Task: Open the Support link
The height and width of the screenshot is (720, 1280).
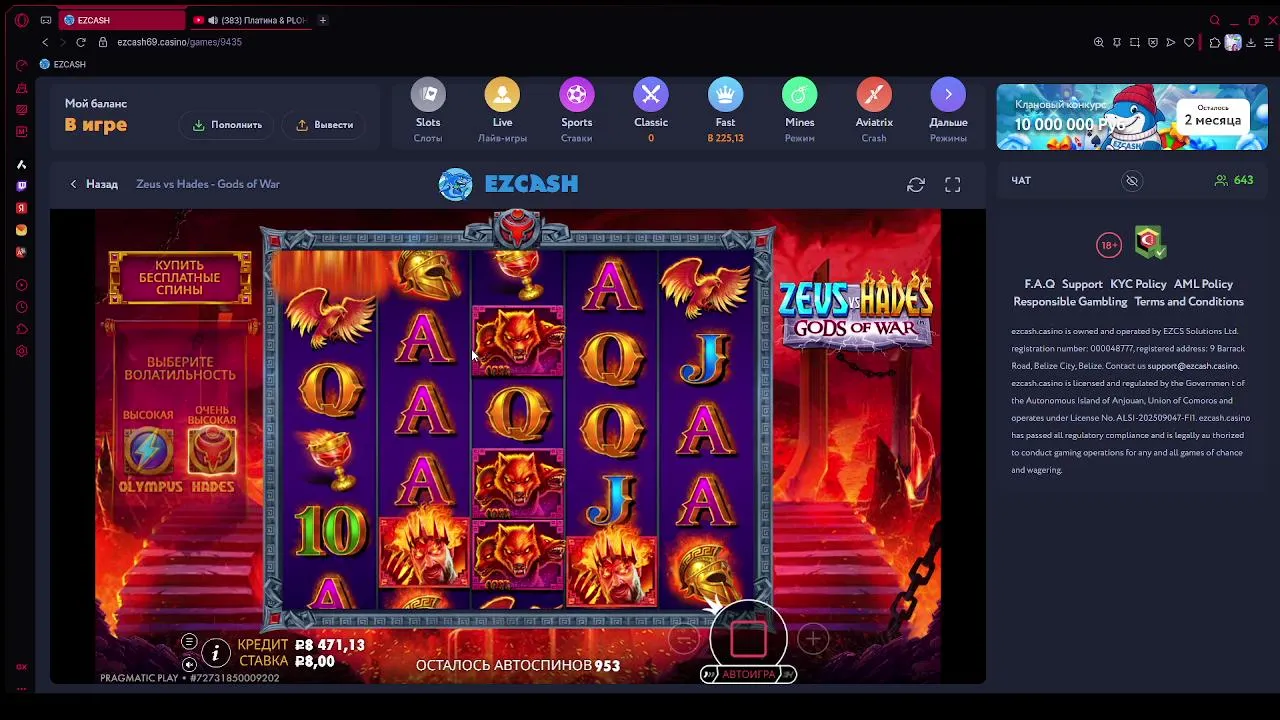Action: [1082, 284]
